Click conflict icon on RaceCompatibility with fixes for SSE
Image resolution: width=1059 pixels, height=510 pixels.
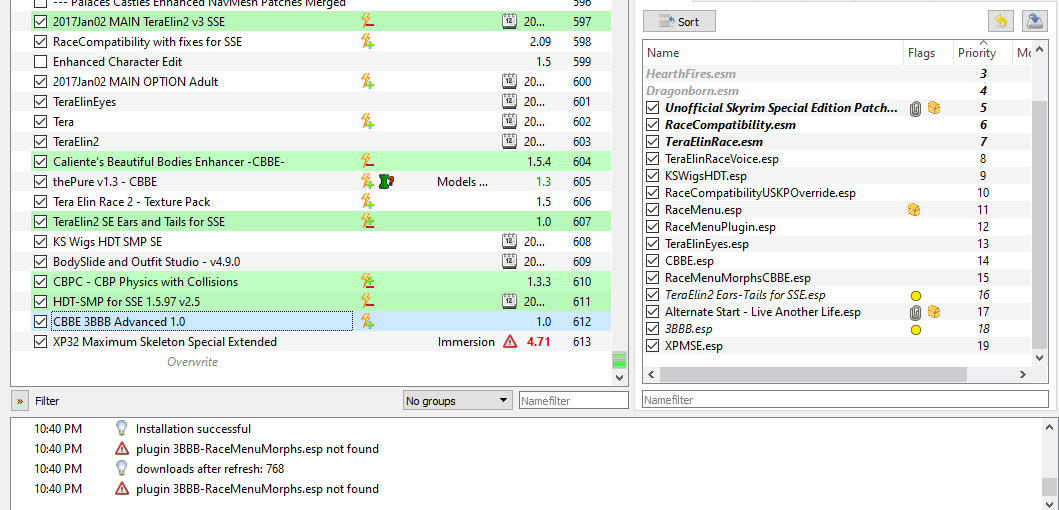pyautogui.click(x=367, y=42)
